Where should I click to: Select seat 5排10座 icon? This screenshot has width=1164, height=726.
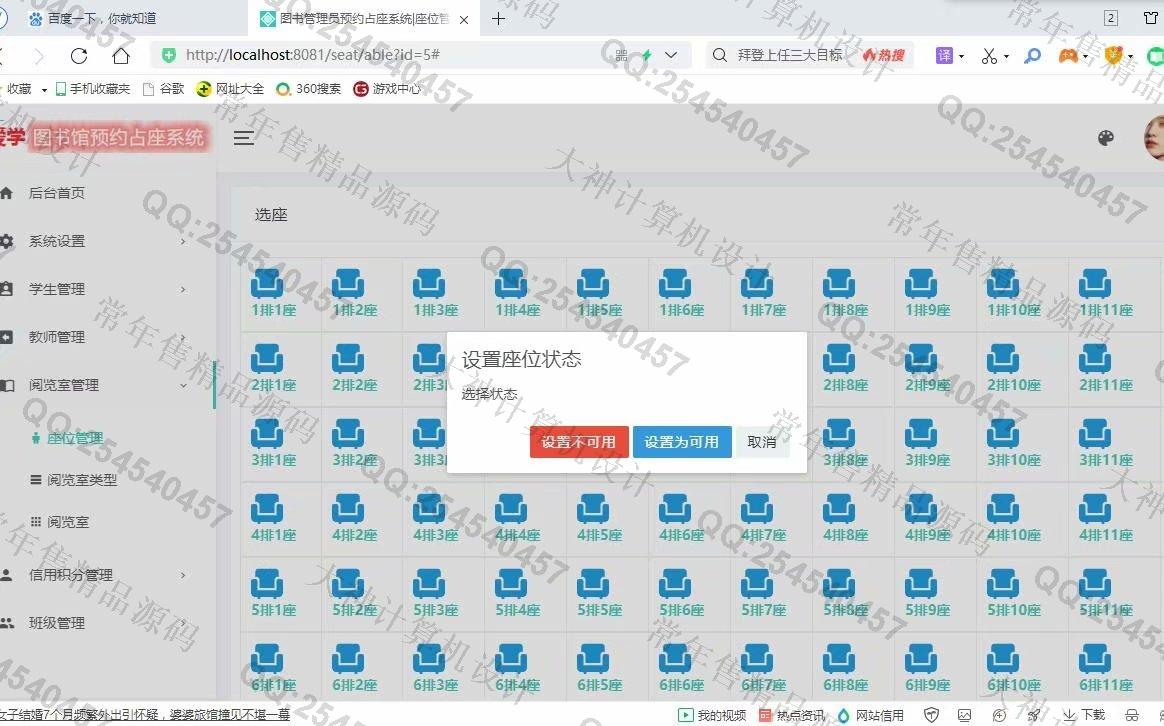point(1003,583)
